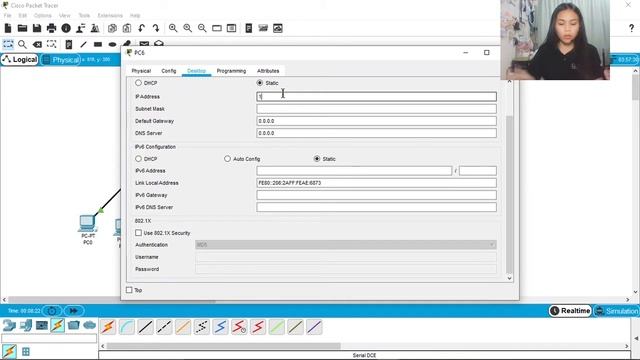Undo the last action

(x=141, y=28)
